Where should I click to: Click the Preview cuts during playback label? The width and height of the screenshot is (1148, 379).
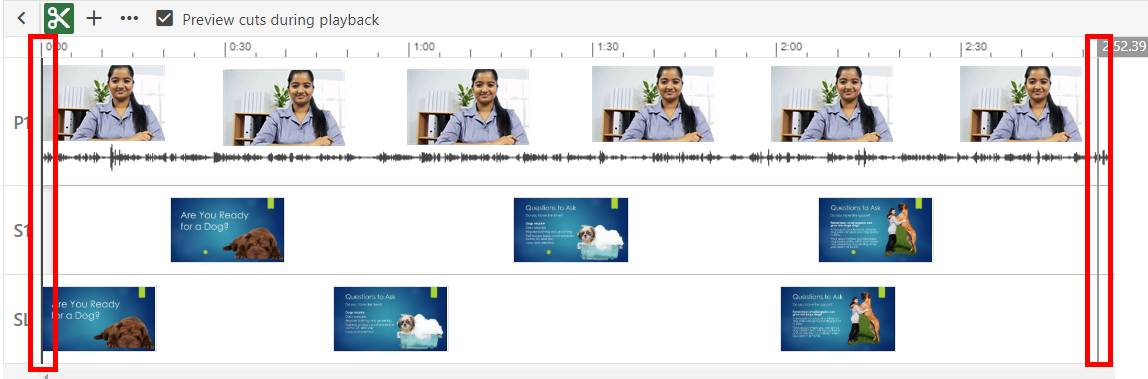(280, 20)
